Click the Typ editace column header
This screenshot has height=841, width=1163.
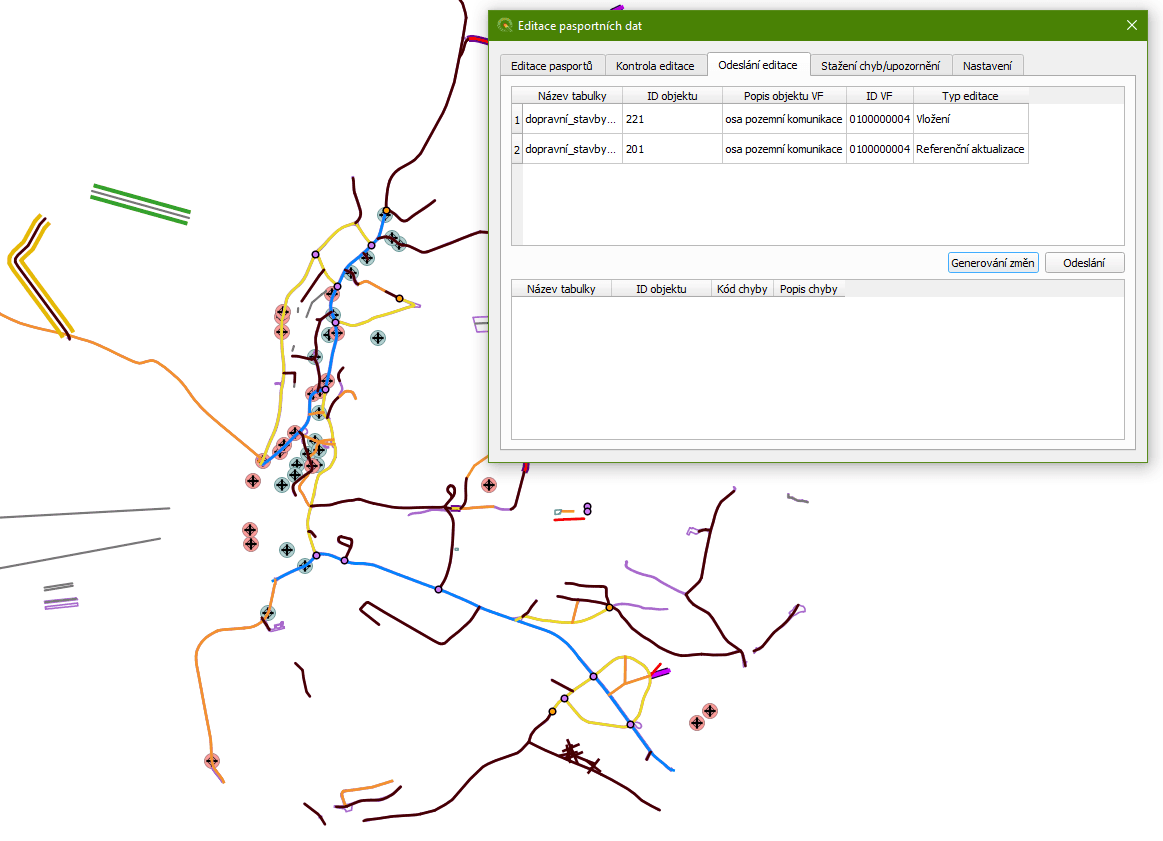coord(970,96)
